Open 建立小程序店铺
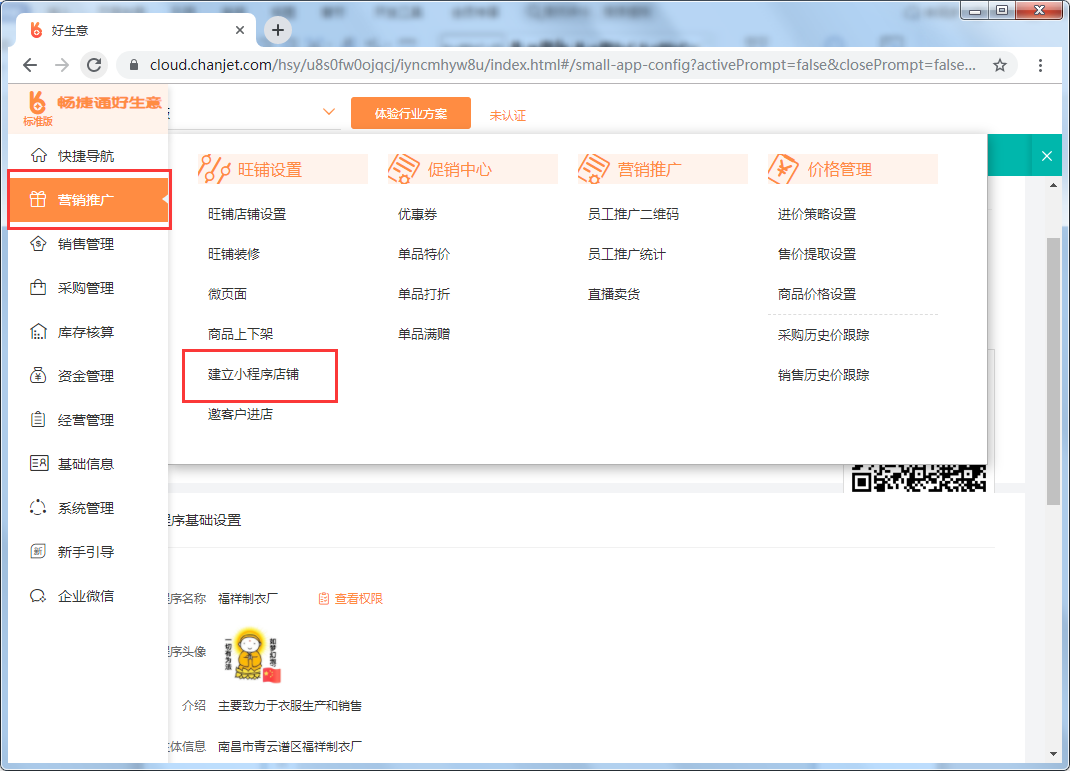This screenshot has height=771, width=1070. point(253,374)
